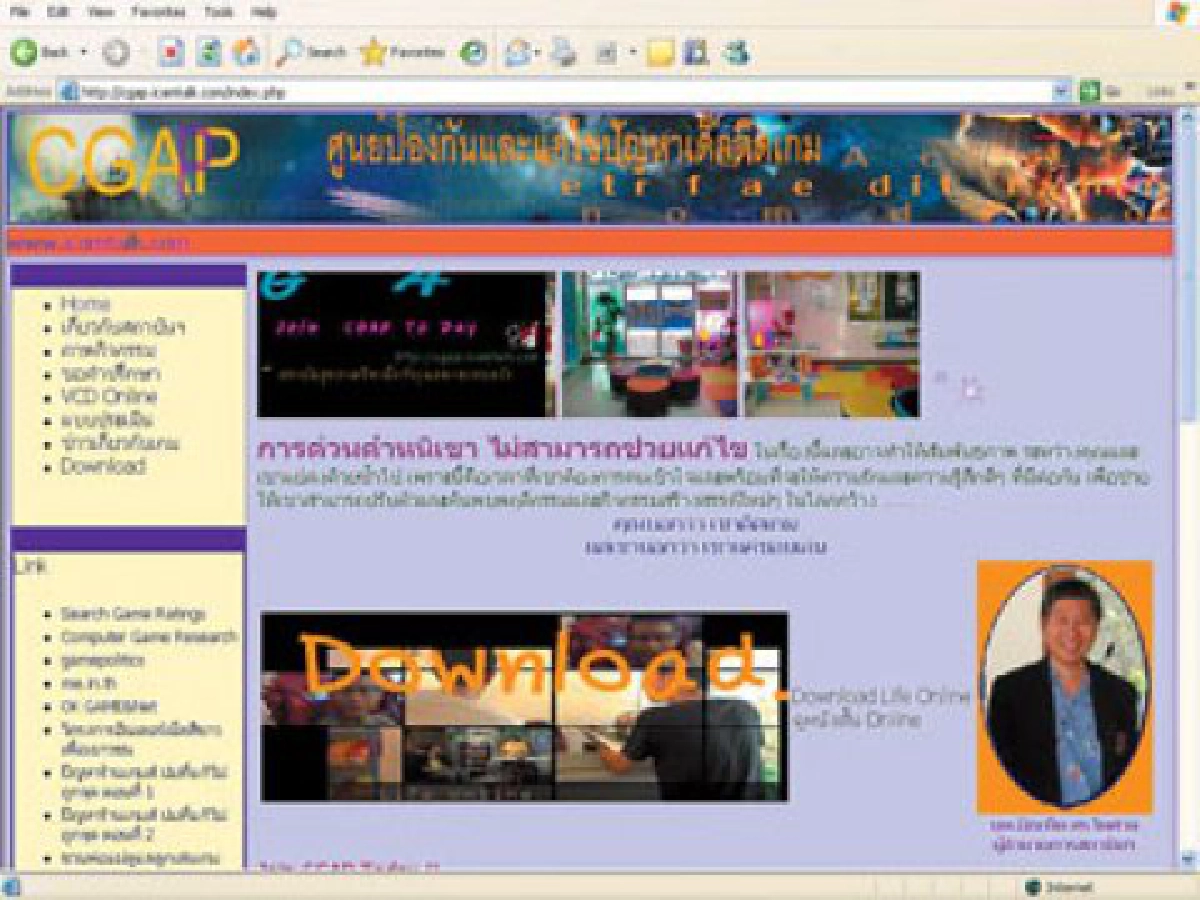Open the VCD Online sidebar link
This screenshot has height=900, width=1200.
tap(109, 396)
